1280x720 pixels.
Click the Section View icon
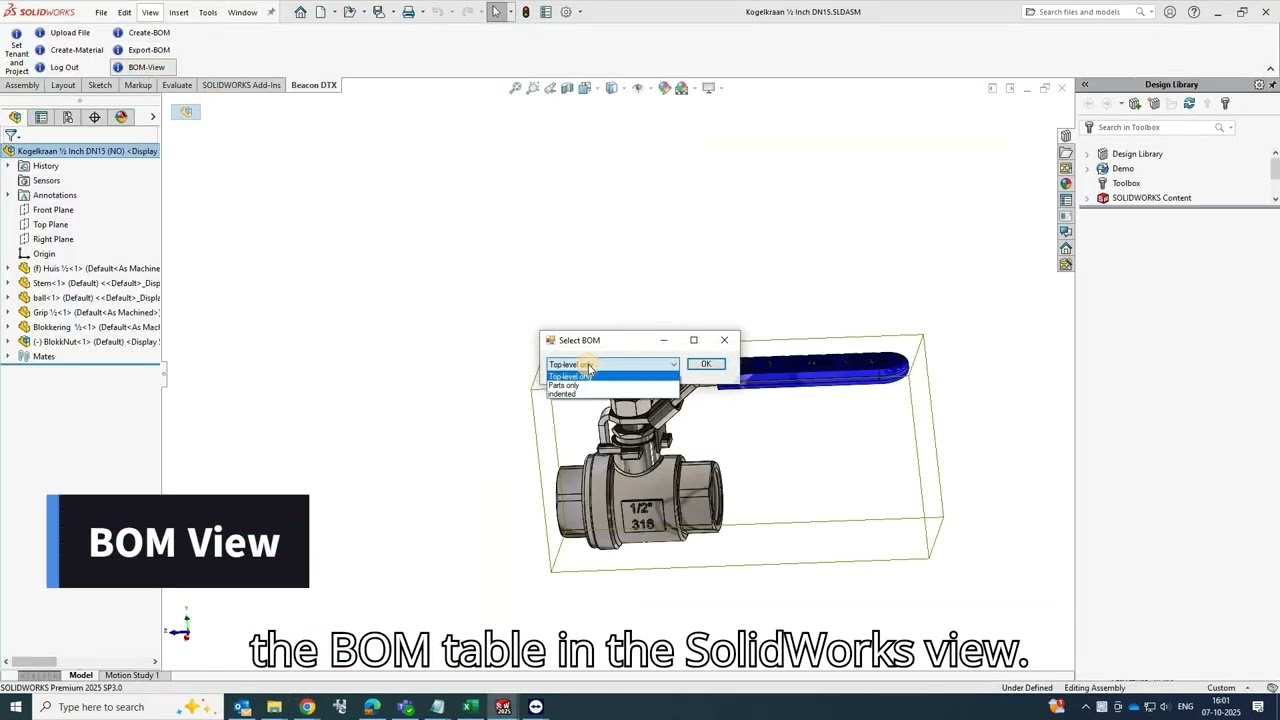[567, 88]
